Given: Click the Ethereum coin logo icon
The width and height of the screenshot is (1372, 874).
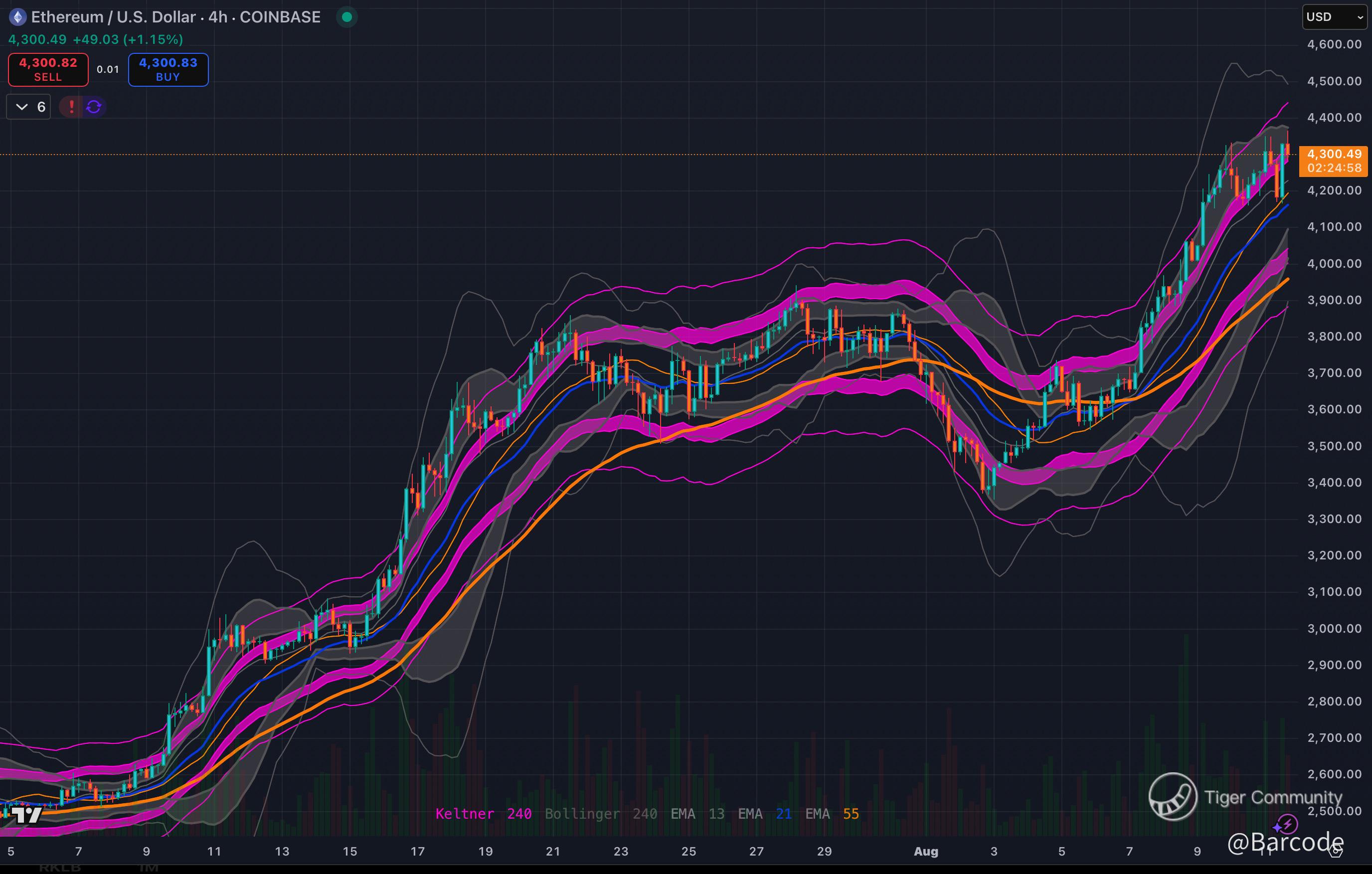Looking at the screenshot, I should tap(17, 17).
